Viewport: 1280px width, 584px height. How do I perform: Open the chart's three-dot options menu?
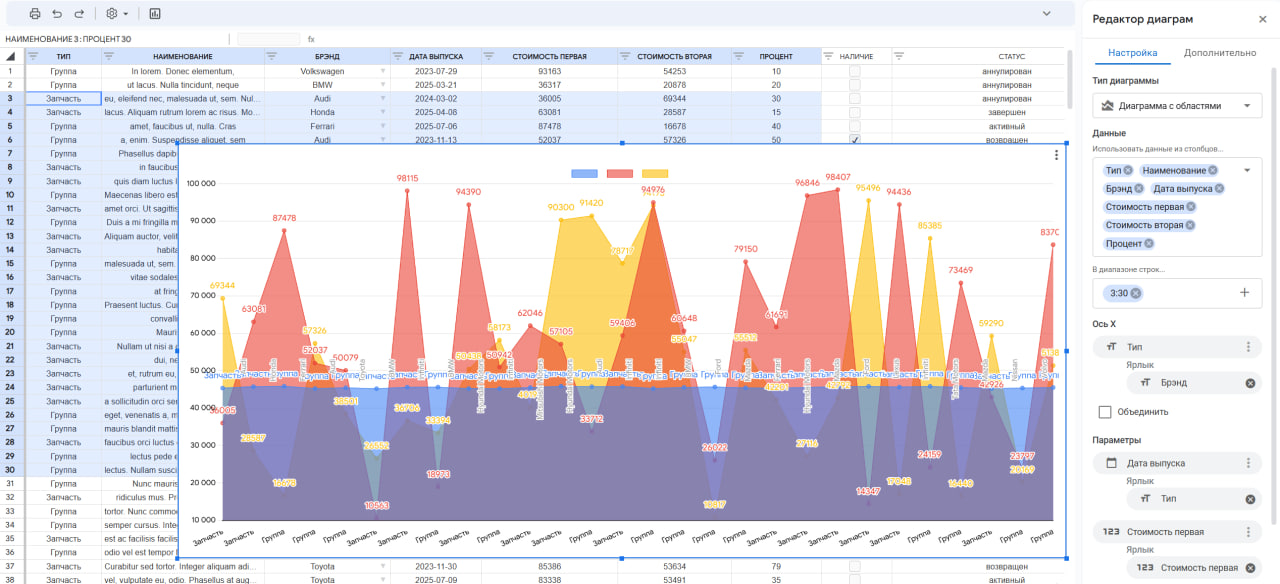[x=1056, y=155]
